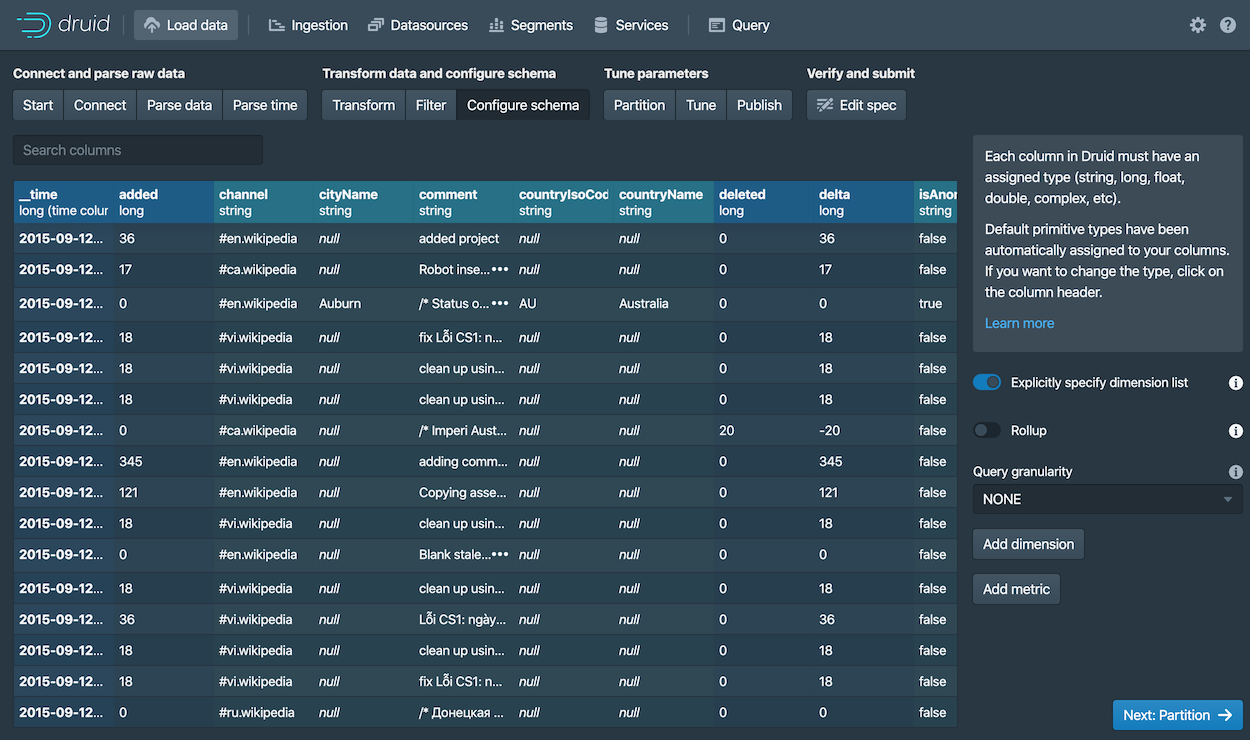Click the Add dimension button
This screenshot has width=1250, height=740.
pos(1028,544)
